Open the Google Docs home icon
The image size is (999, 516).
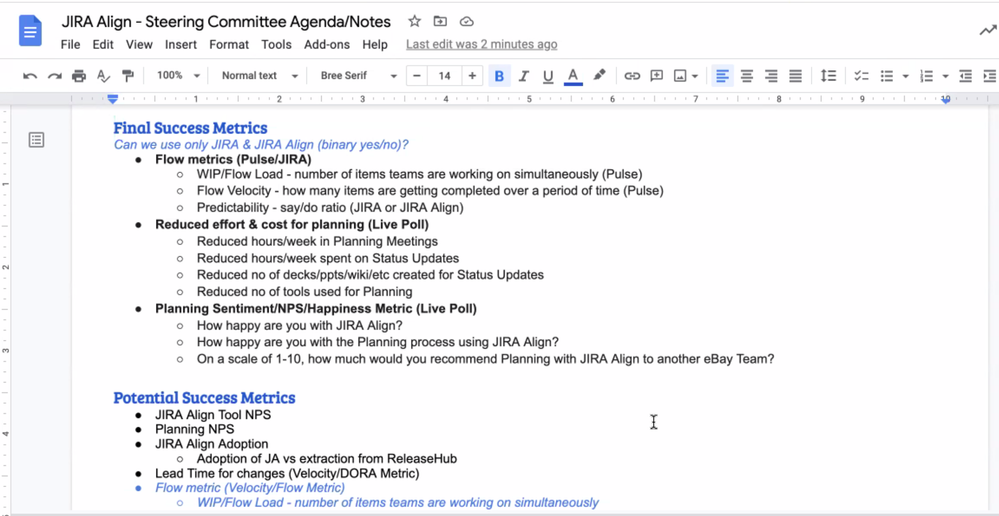(30, 31)
